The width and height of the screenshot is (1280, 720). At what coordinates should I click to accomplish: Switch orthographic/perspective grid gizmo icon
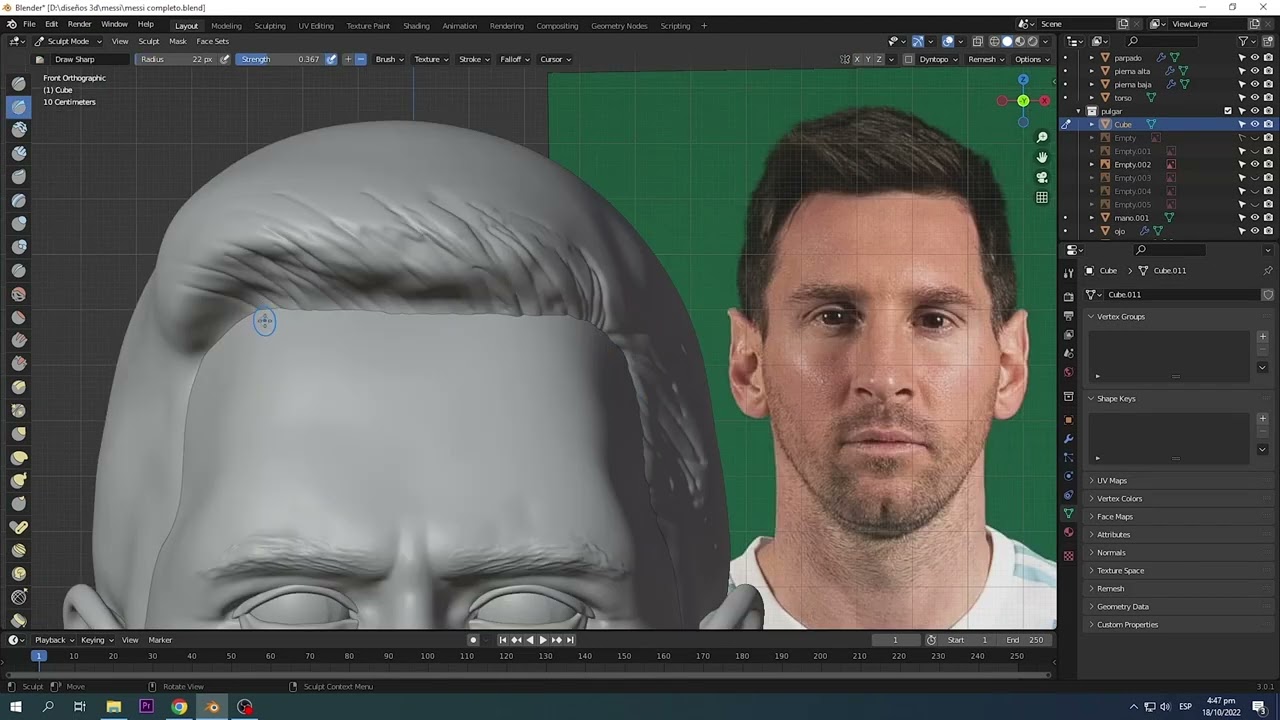[x=1042, y=197]
